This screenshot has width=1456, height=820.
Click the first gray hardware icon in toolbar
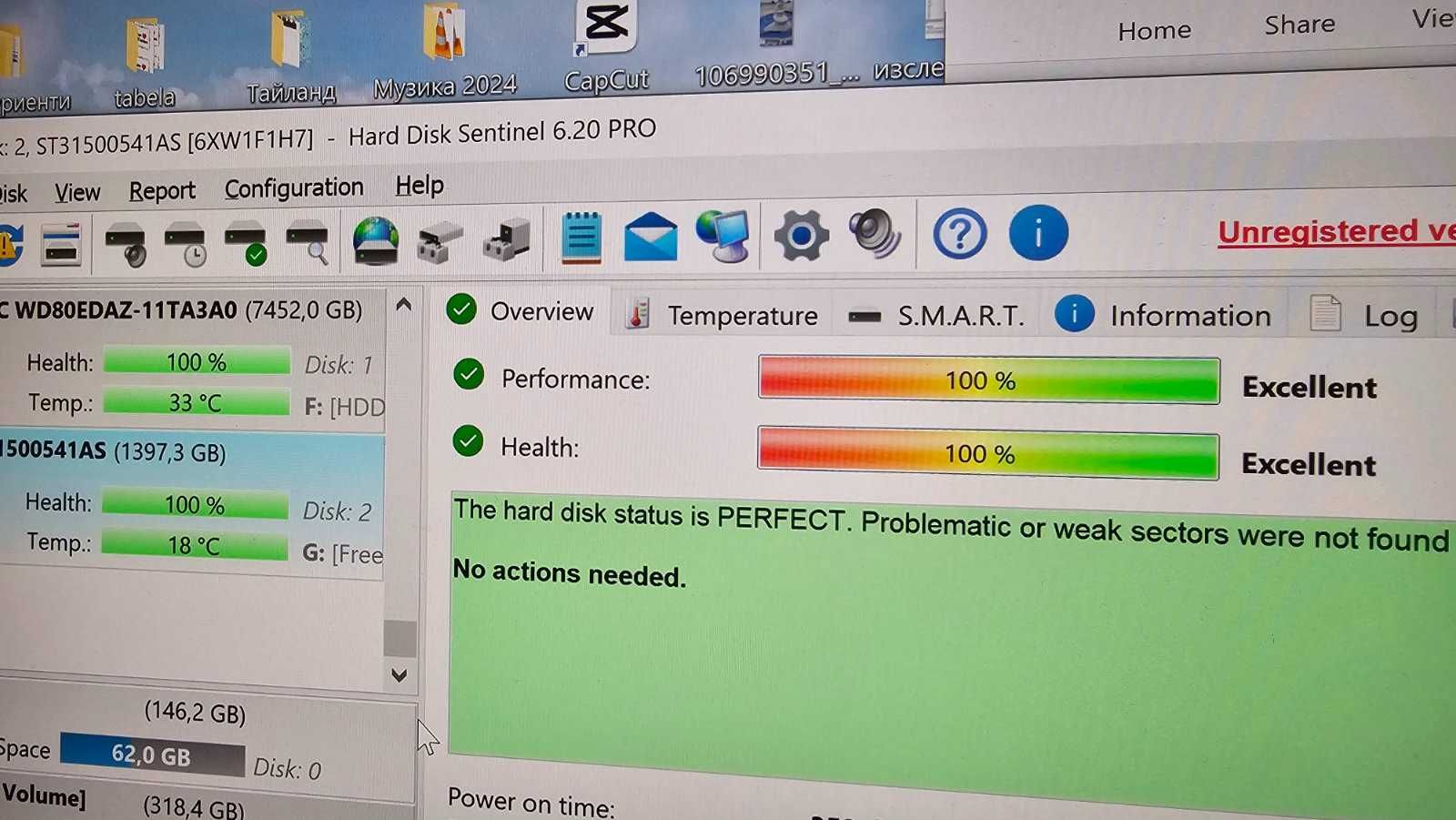pos(440,241)
